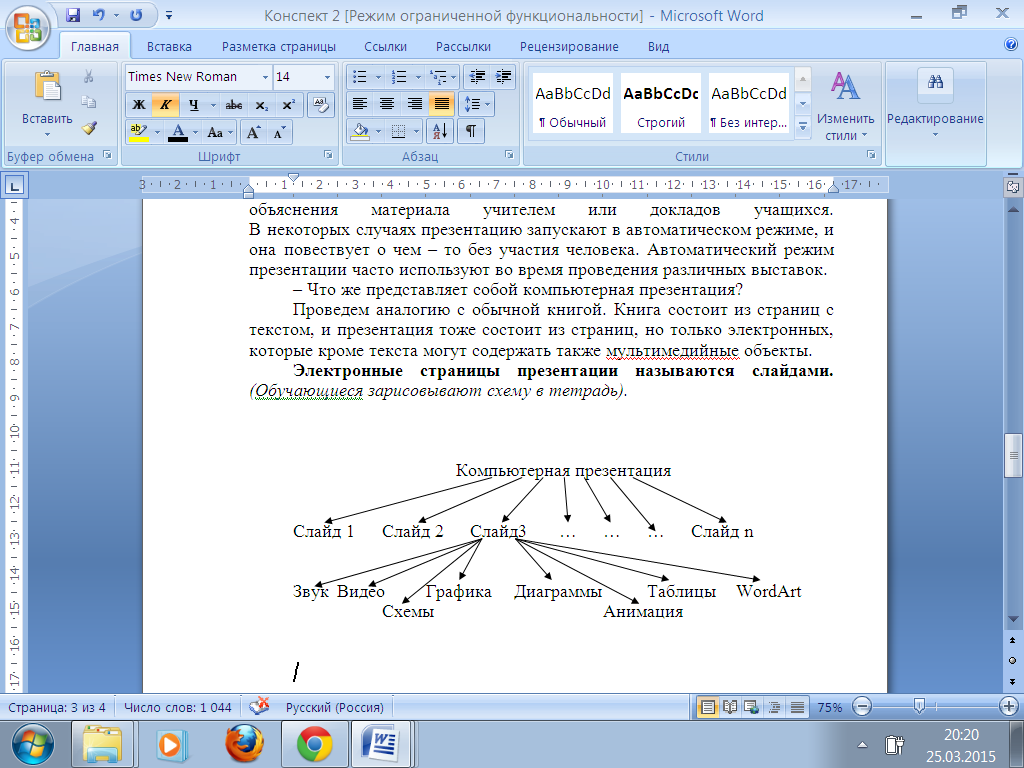Expand styles gallery More arrow

(x=803, y=126)
